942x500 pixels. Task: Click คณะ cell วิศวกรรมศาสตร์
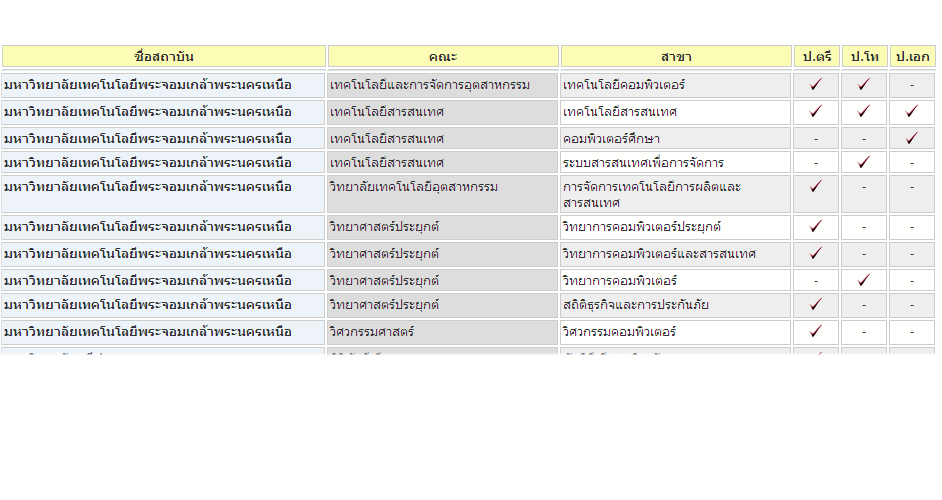click(x=443, y=332)
